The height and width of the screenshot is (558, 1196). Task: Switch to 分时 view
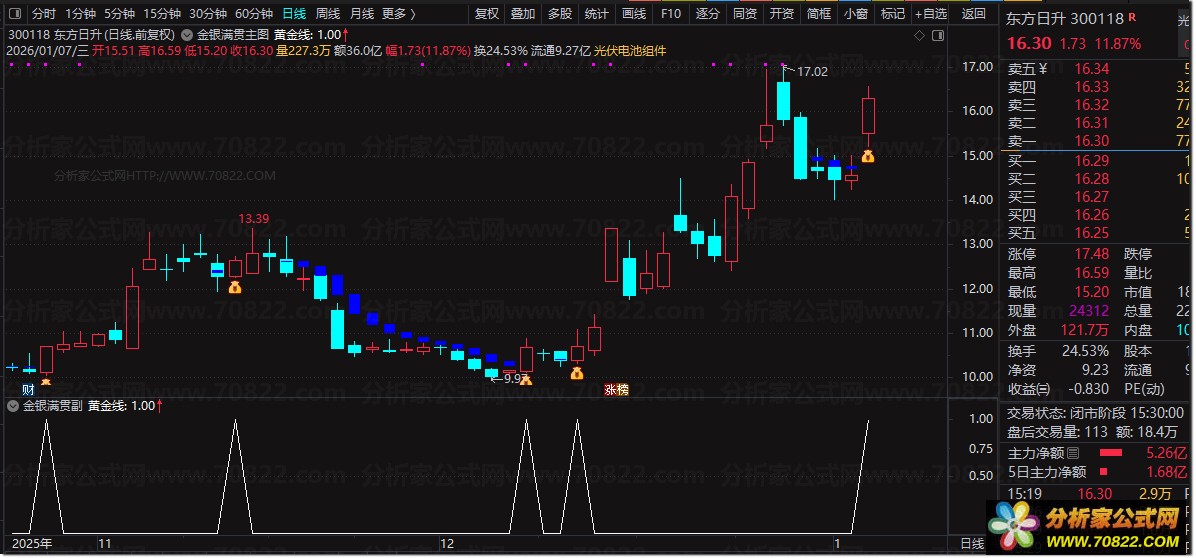[44, 14]
